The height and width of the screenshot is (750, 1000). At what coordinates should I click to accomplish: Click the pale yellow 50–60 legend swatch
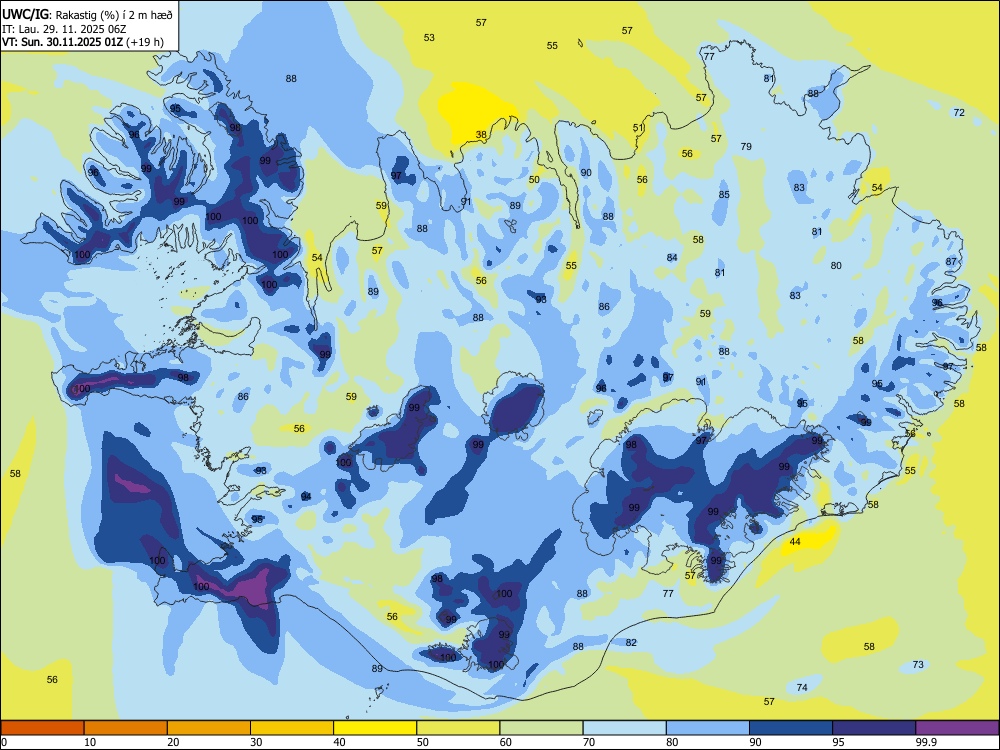click(458, 728)
